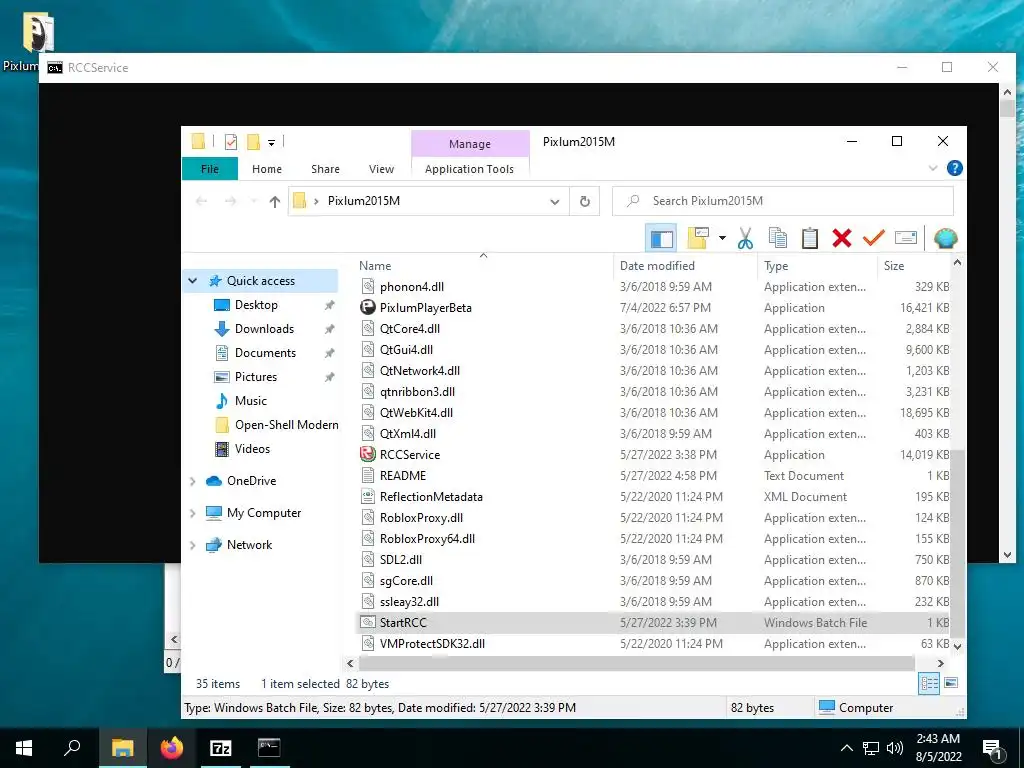Select Downloads in Quick access
Image resolution: width=1024 pixels, height=768 pixels.
click(264, 329)
